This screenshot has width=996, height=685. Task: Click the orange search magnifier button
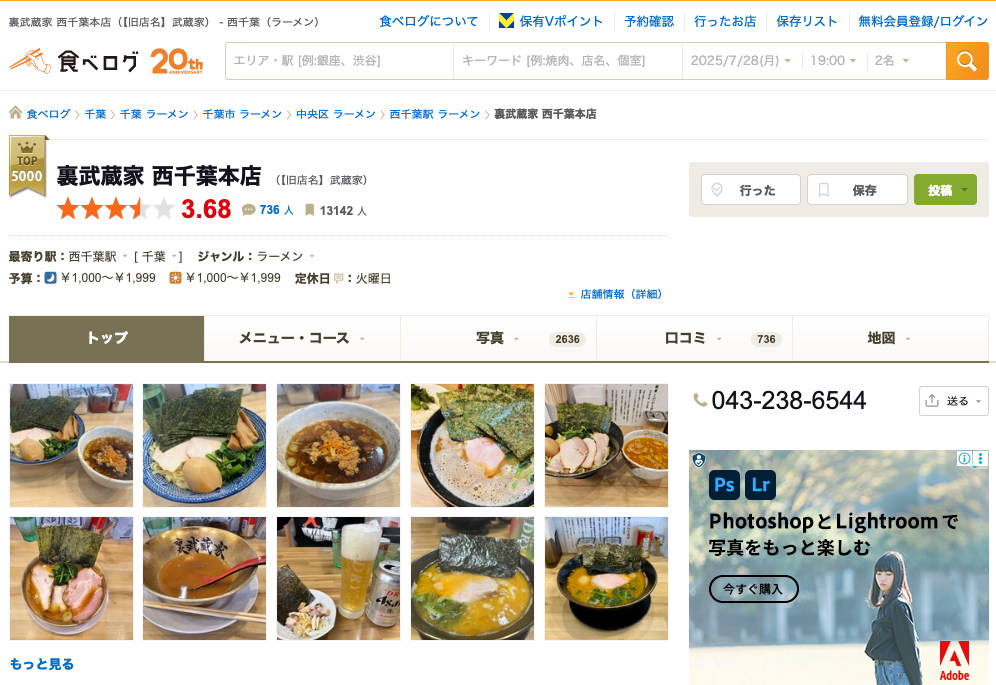click(967, 61)
